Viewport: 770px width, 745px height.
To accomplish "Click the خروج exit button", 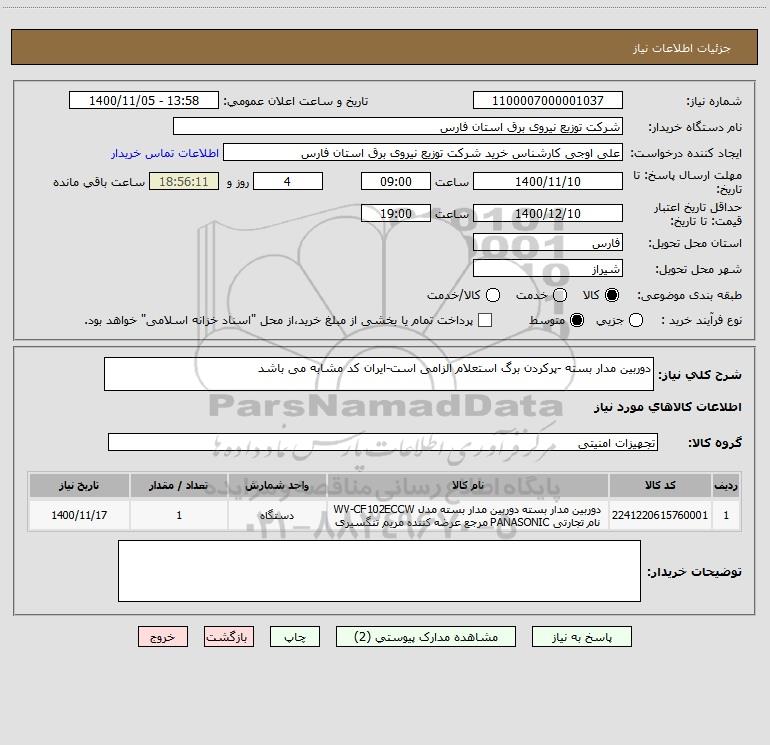I will 163,637.
